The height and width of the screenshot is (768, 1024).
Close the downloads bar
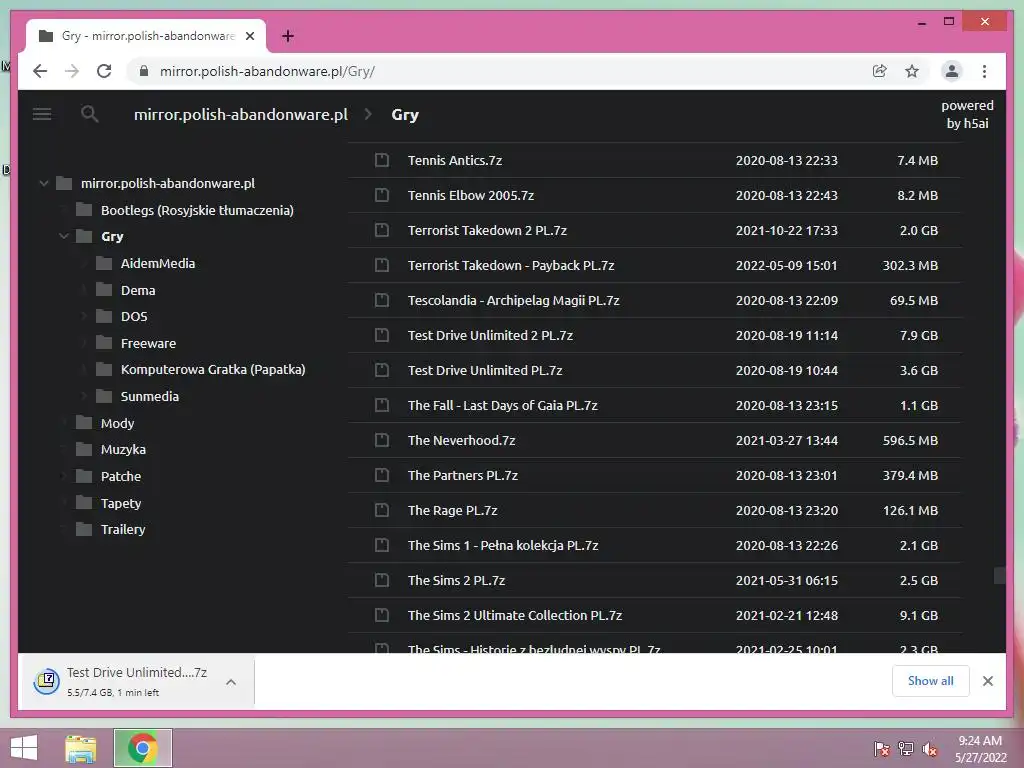987,681
